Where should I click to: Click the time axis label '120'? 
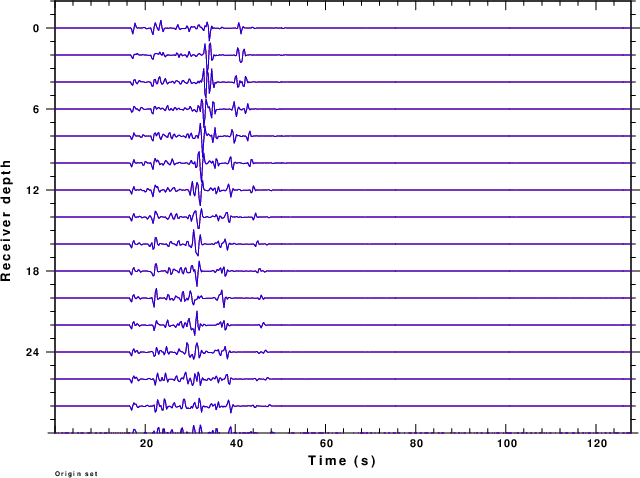(598, 444)
